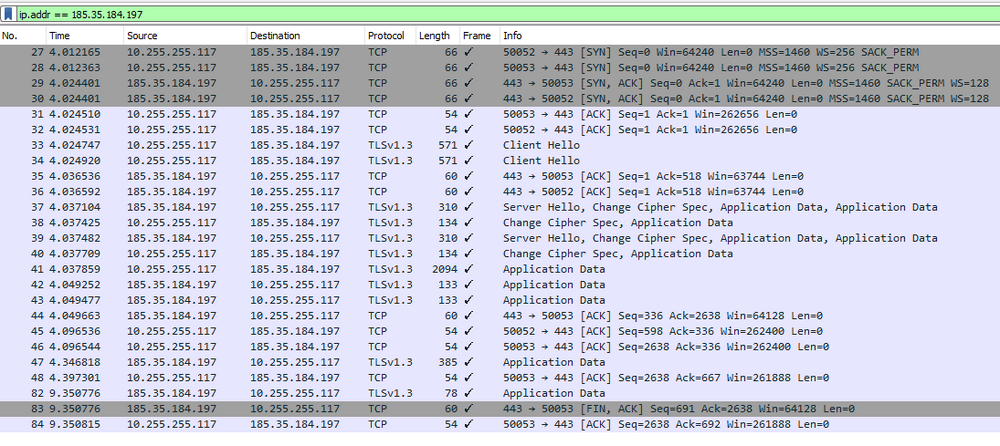The height and width of the screenshot is (446, 1000).
Task: Click the Frame column header
Action: [x=476, y=36]
